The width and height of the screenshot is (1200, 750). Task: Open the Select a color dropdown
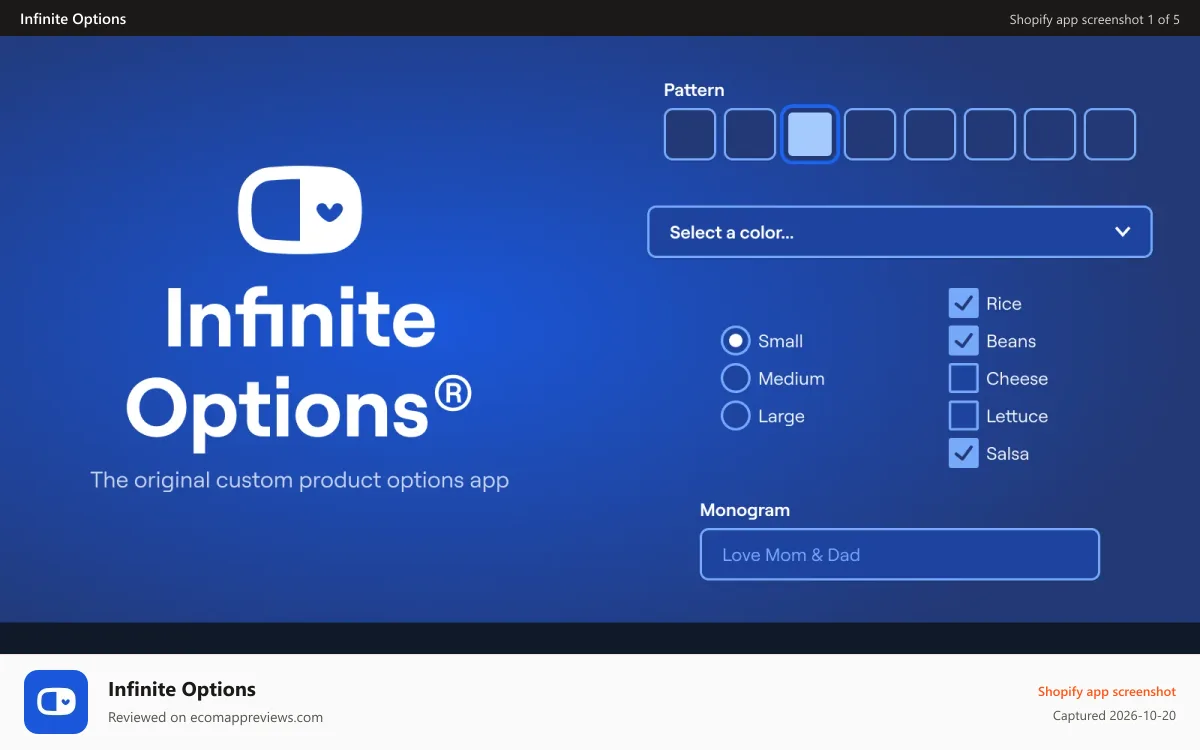click(x=900, y=232)
